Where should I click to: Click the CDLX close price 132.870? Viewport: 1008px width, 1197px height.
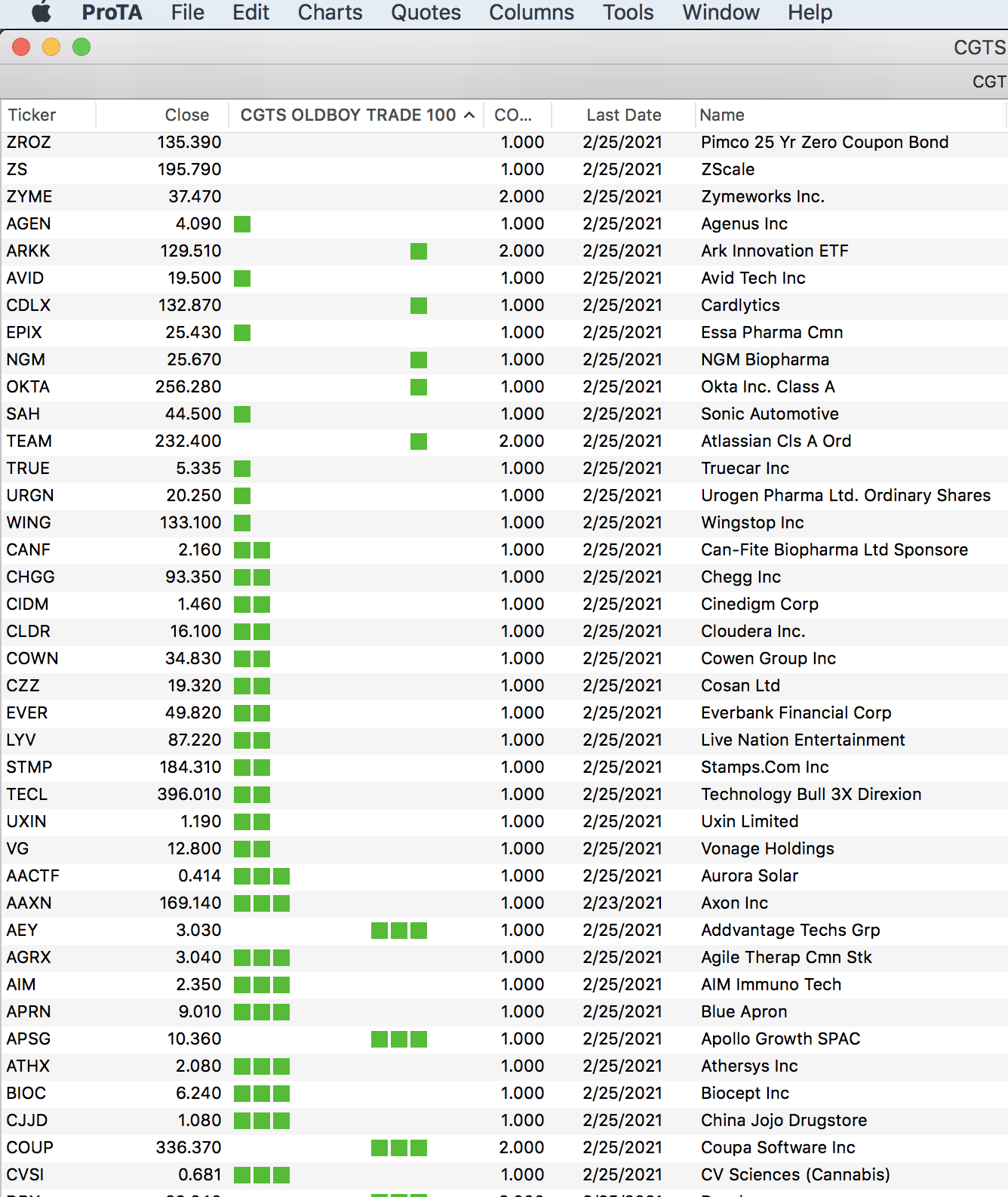pyautogui.click(x=189, y=305)
